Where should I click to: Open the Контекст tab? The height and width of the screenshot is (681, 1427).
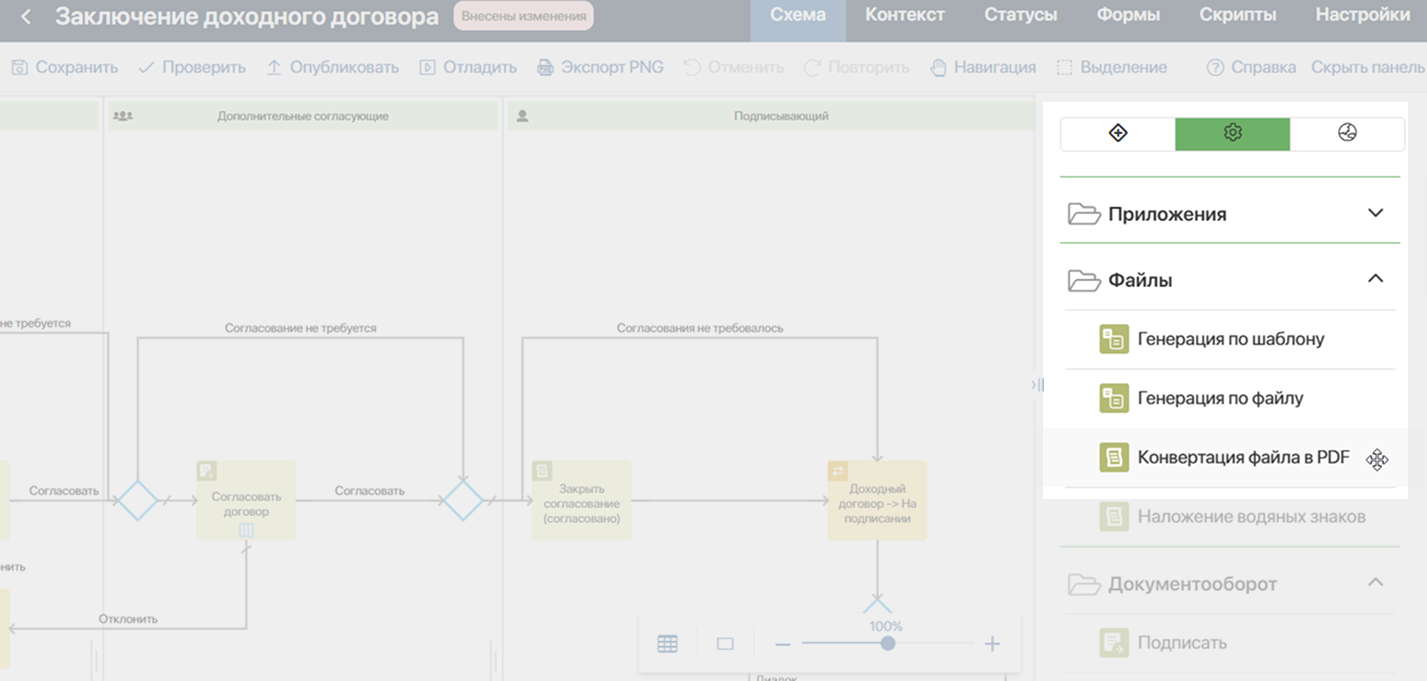click(905, 15)
